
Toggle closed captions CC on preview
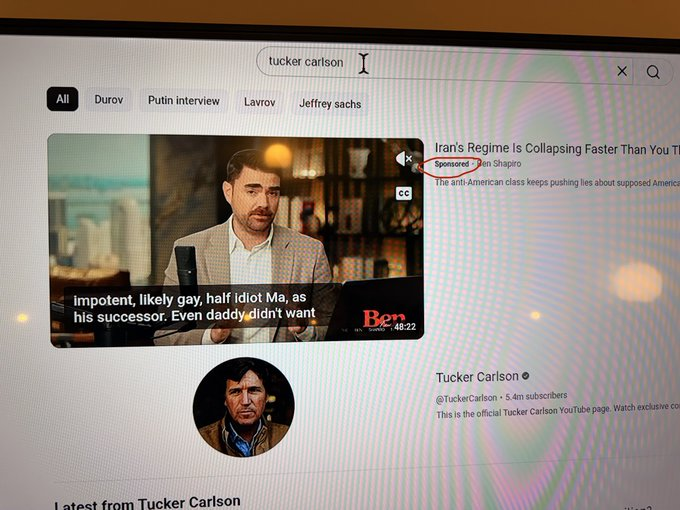point(404,193)
